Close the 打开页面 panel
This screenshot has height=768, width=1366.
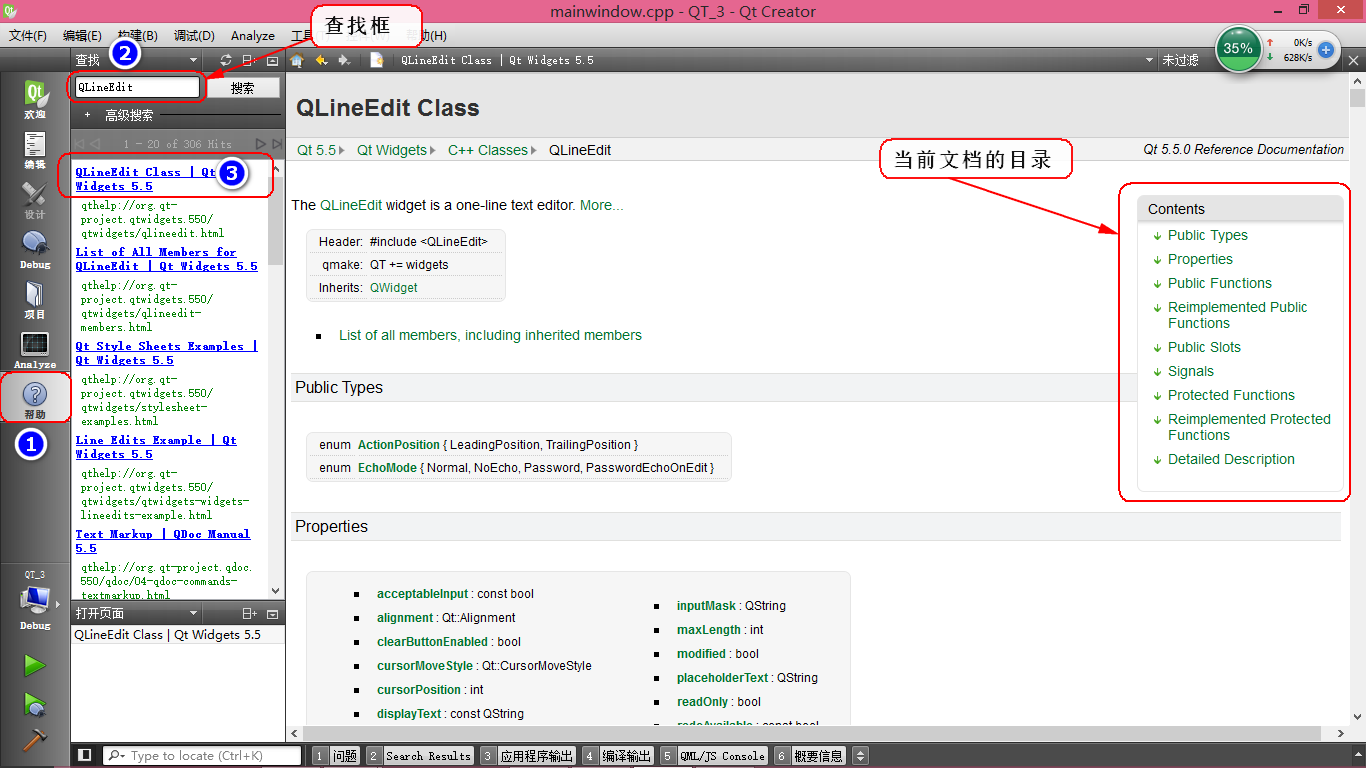click(273, 613)
